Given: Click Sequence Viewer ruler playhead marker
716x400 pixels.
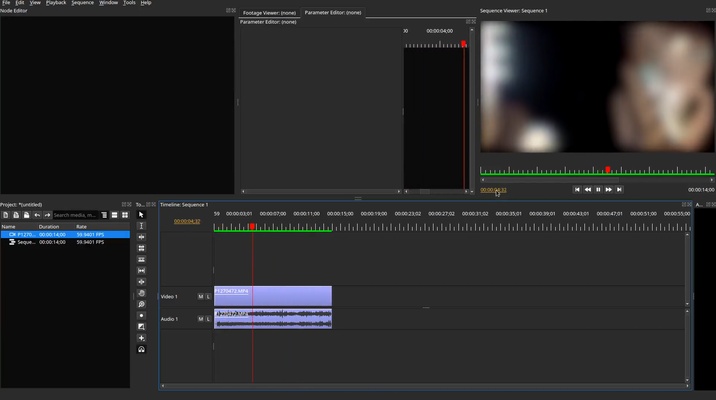Looking at the screenshot, I should pyautogui.click(x=608, y=169).
